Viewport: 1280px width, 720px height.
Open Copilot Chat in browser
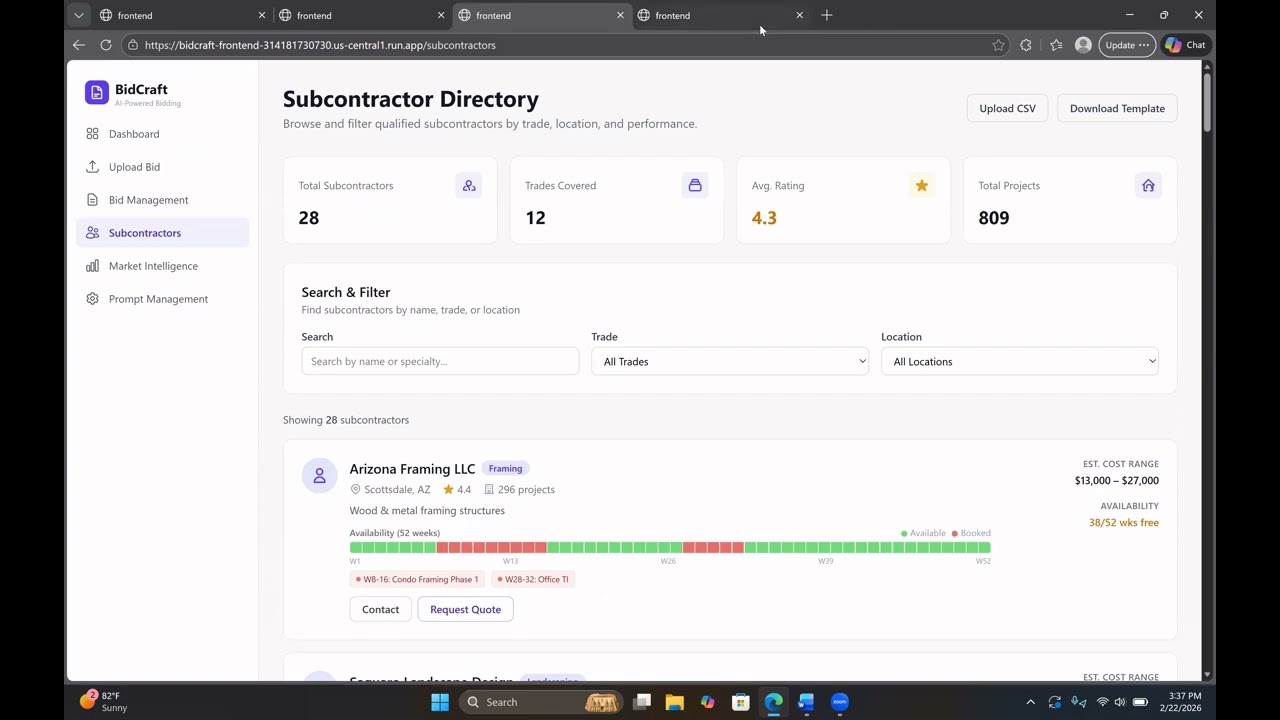coord(1186,45)
